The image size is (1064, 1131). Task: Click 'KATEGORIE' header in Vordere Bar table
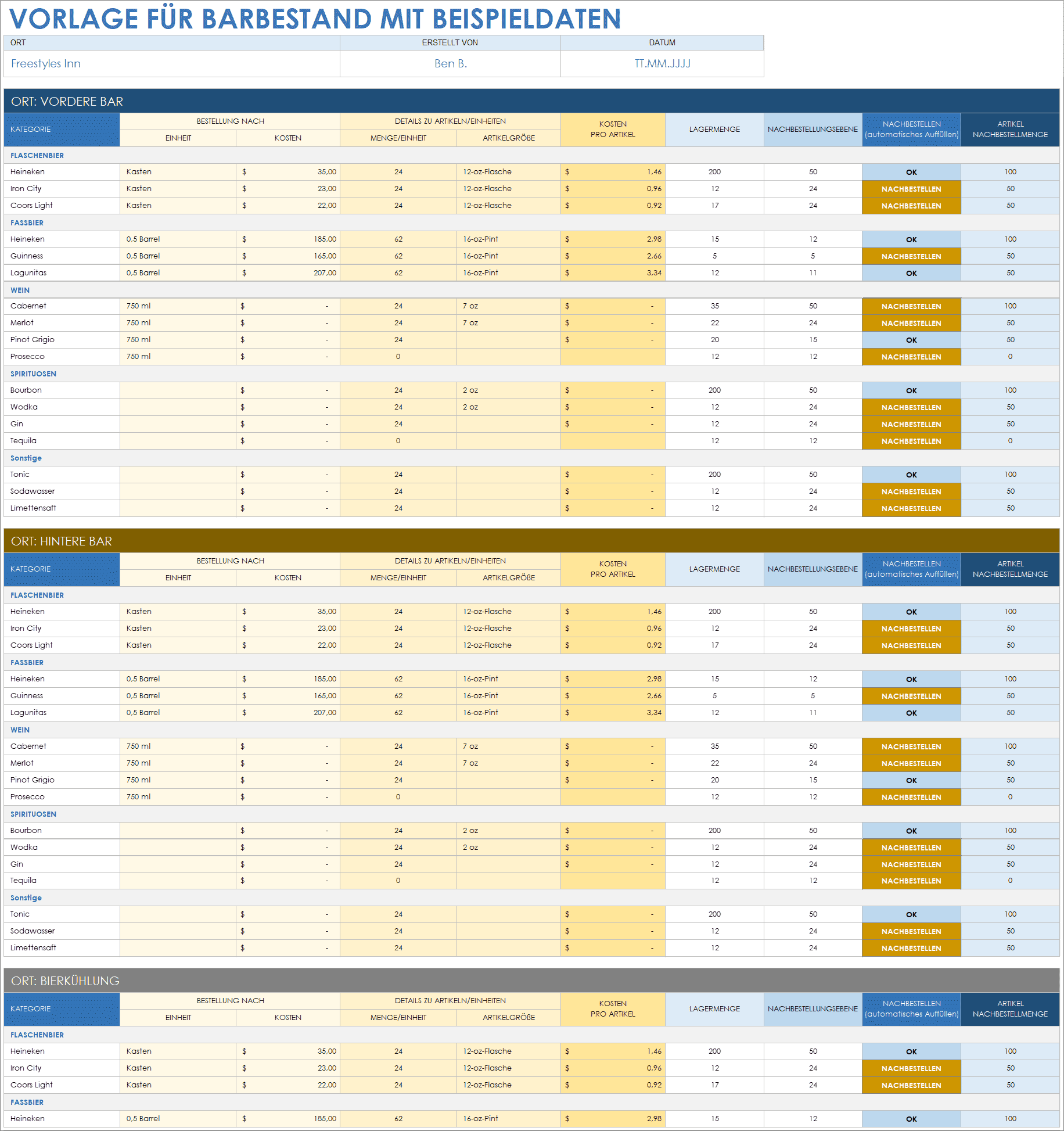pos(62,129)
